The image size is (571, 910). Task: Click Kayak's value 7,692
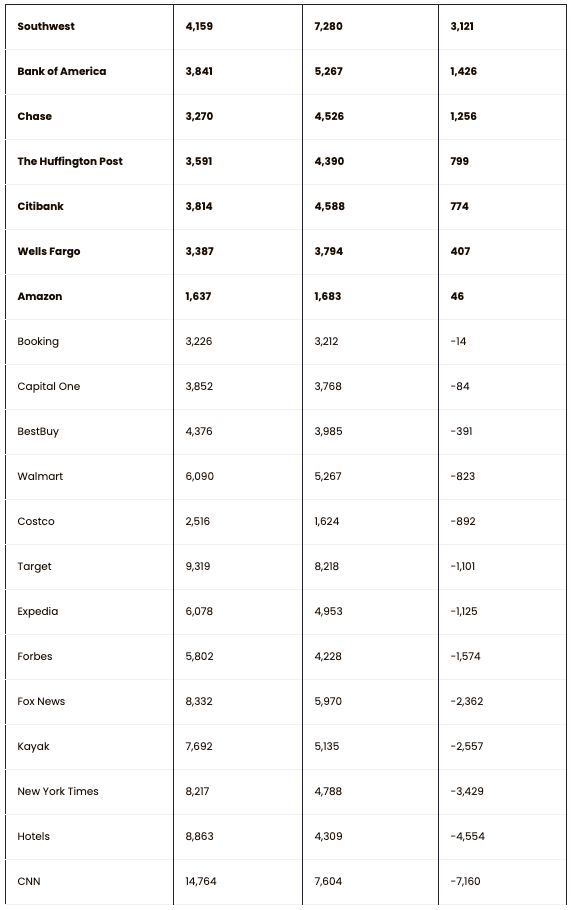(x=199, y=746)
